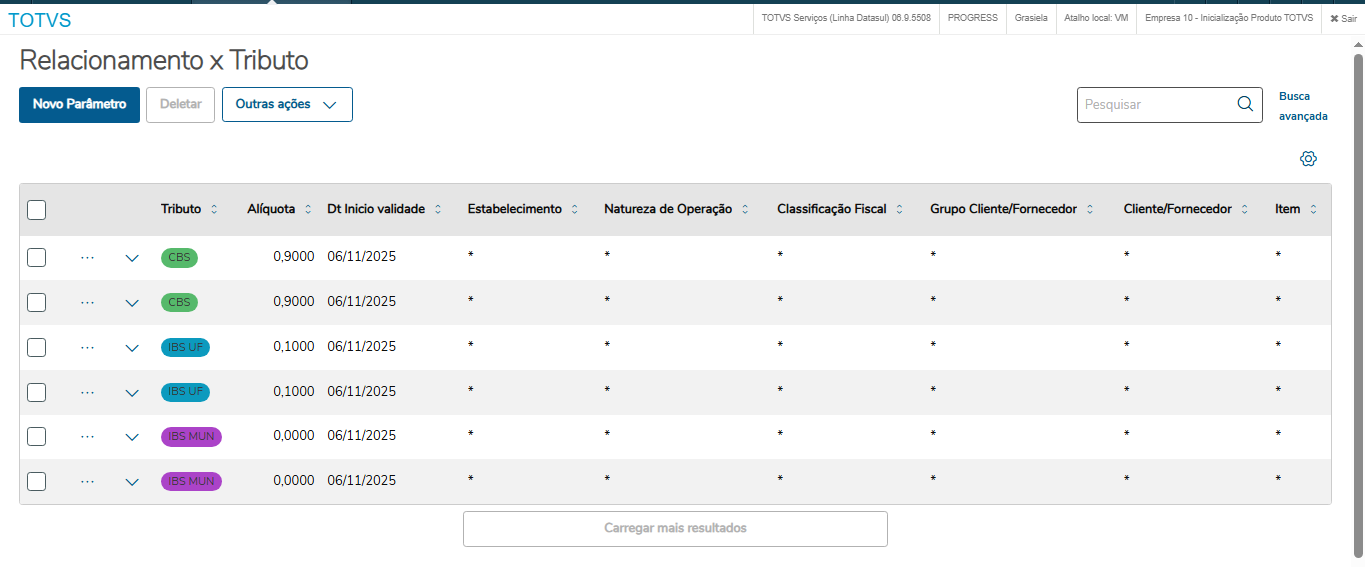Sort by the Item column arrows
The image size is (1365, 567).
point(1313,209)
